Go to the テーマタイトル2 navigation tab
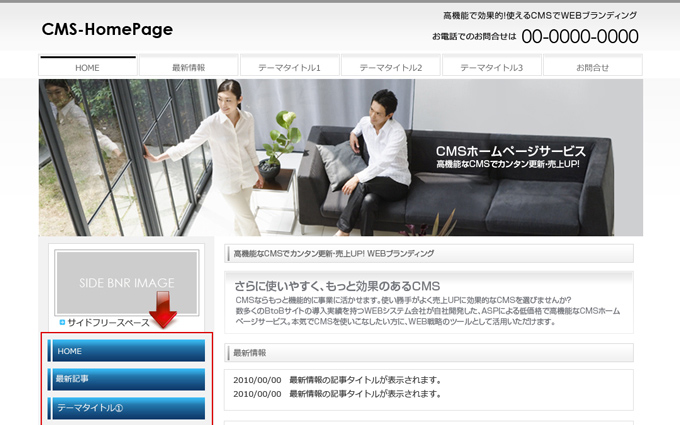680x425 pixels. (x=390, y=67)
